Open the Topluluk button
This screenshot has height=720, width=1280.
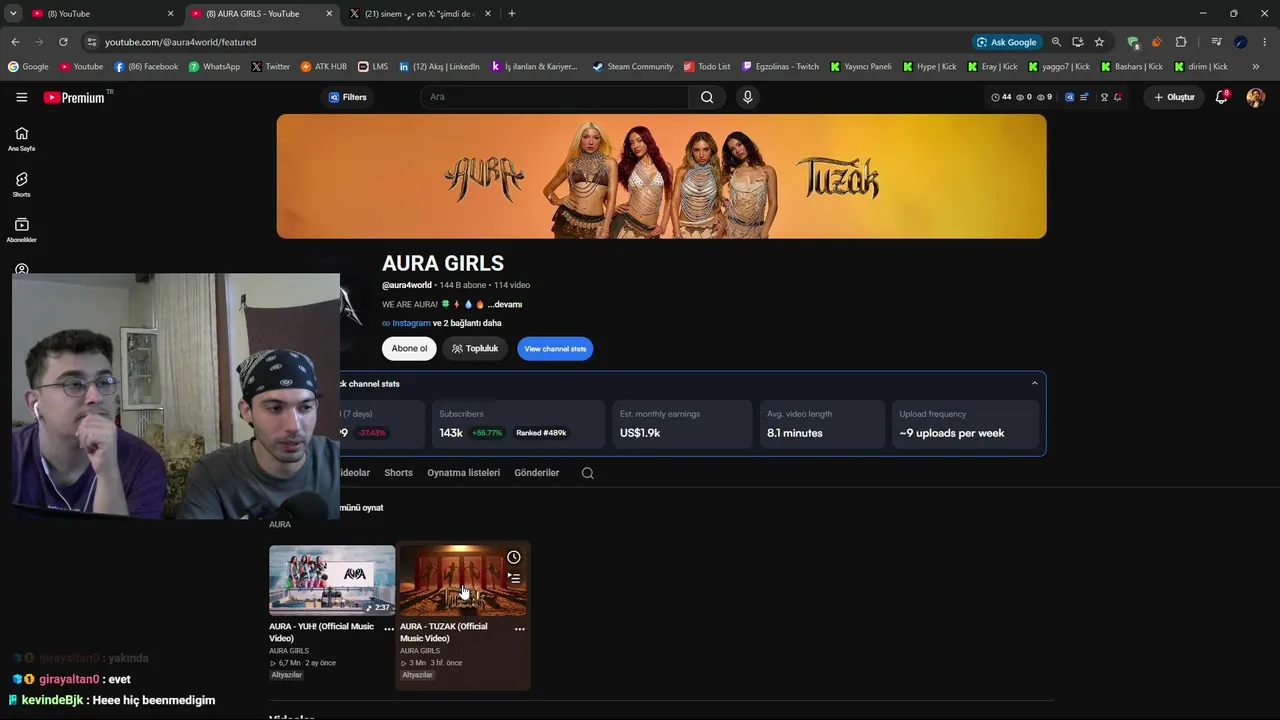pos(475,349)
